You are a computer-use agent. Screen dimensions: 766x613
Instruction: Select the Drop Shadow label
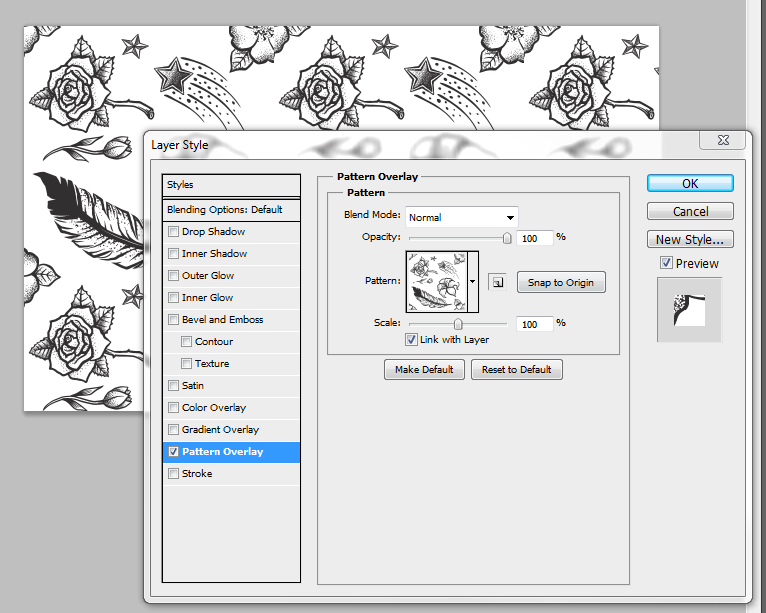click(213, 232)
